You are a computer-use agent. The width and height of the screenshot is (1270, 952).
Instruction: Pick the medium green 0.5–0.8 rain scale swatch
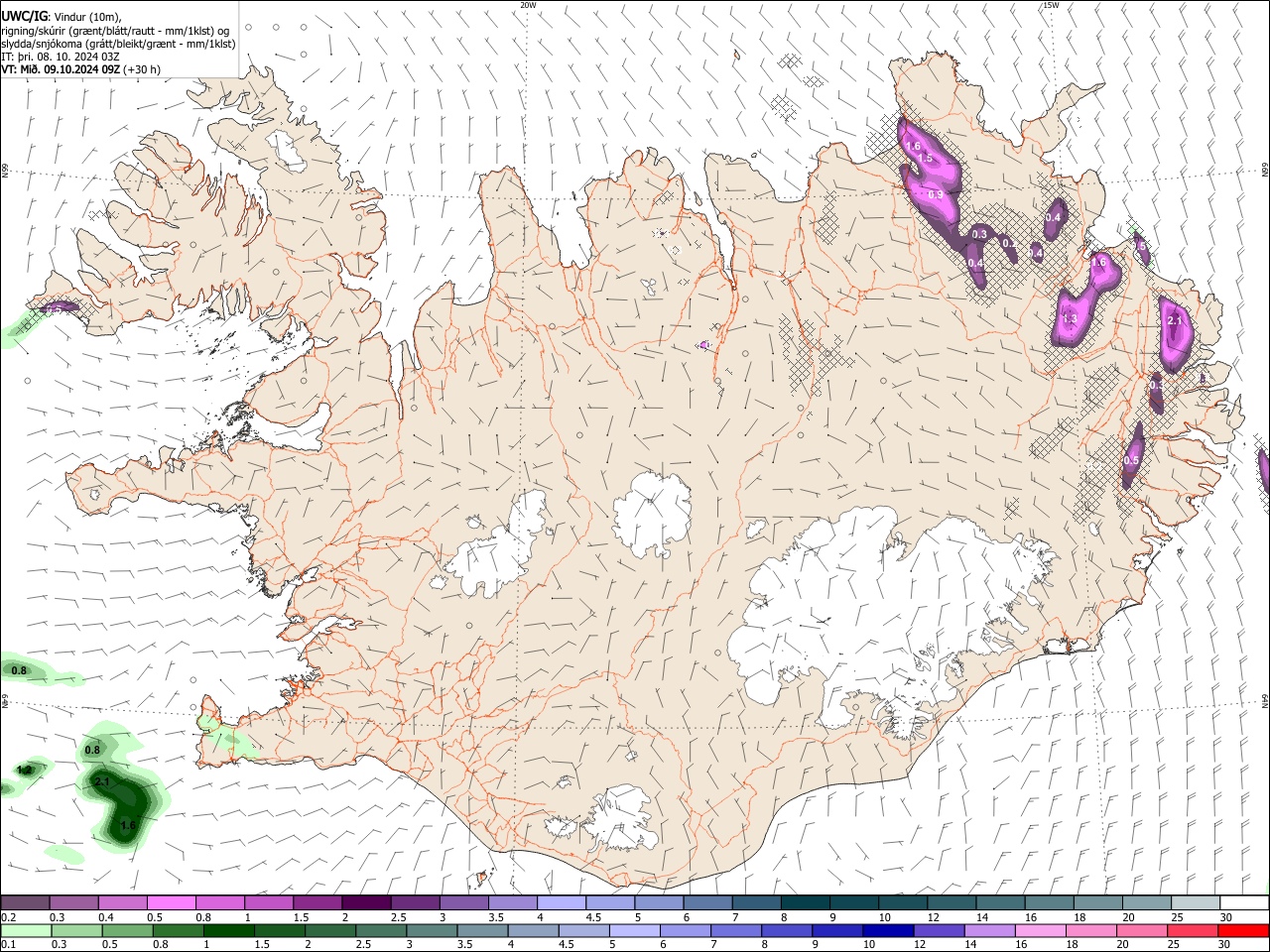point(179,931)
